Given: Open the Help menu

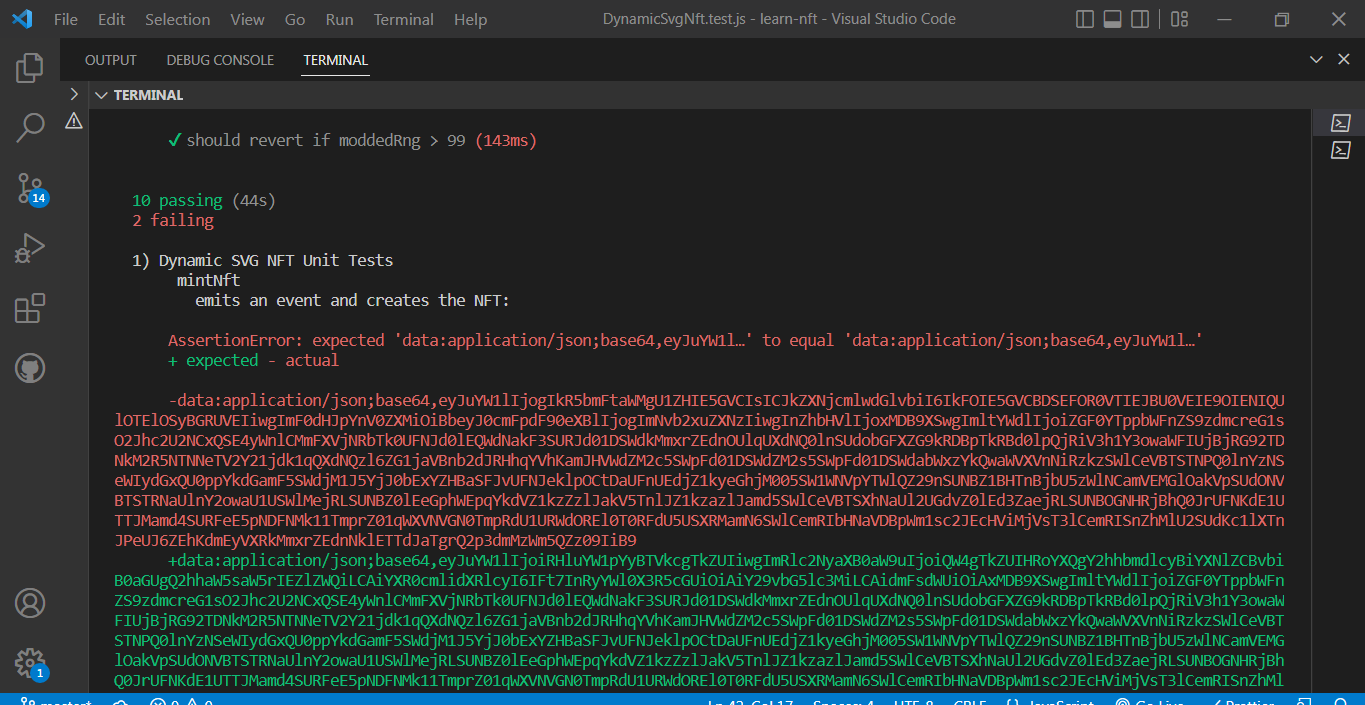Looking at the screenshot, I should click(470, 19).
